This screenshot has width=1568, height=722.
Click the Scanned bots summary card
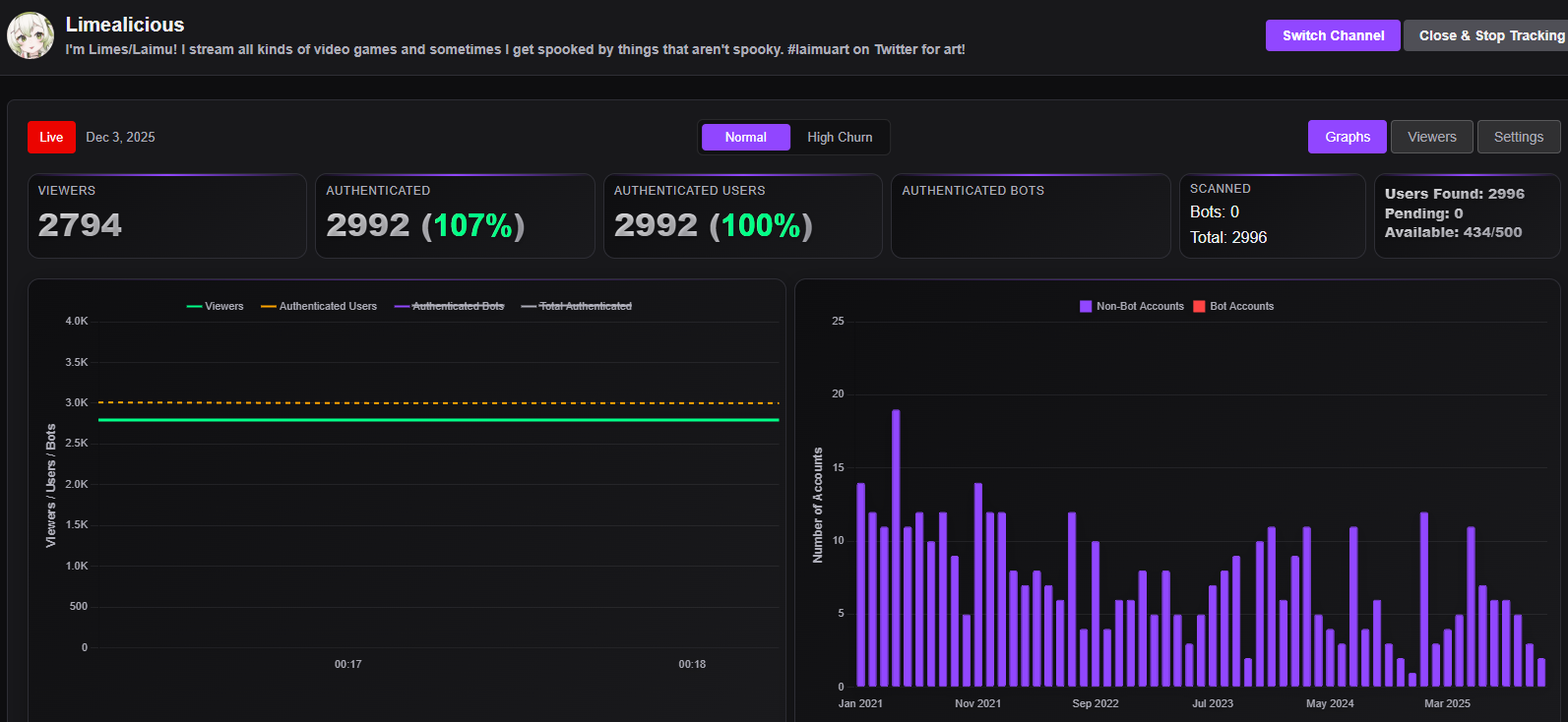point(1272,216)
